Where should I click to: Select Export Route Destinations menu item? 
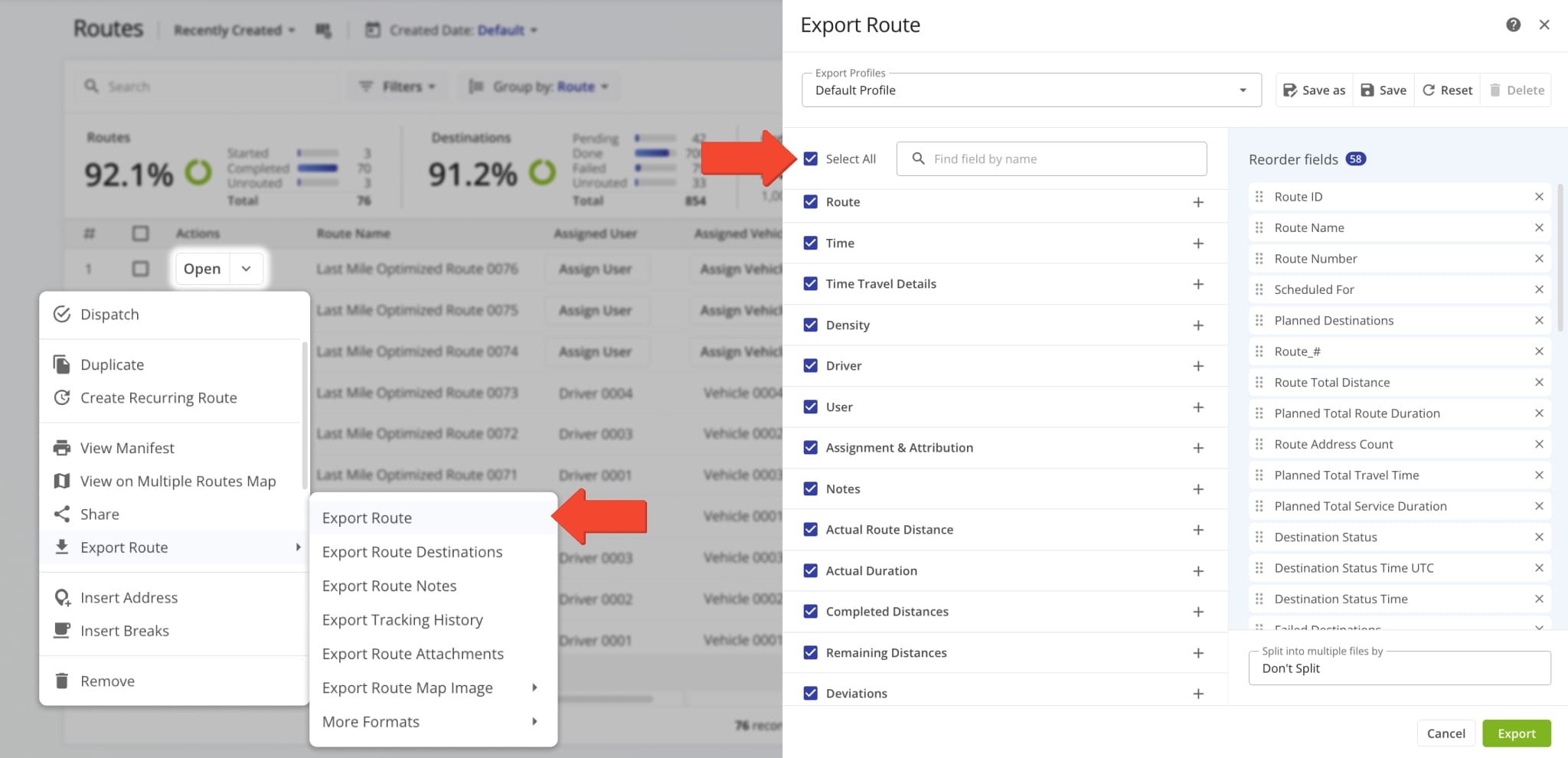tap(412, 552)
